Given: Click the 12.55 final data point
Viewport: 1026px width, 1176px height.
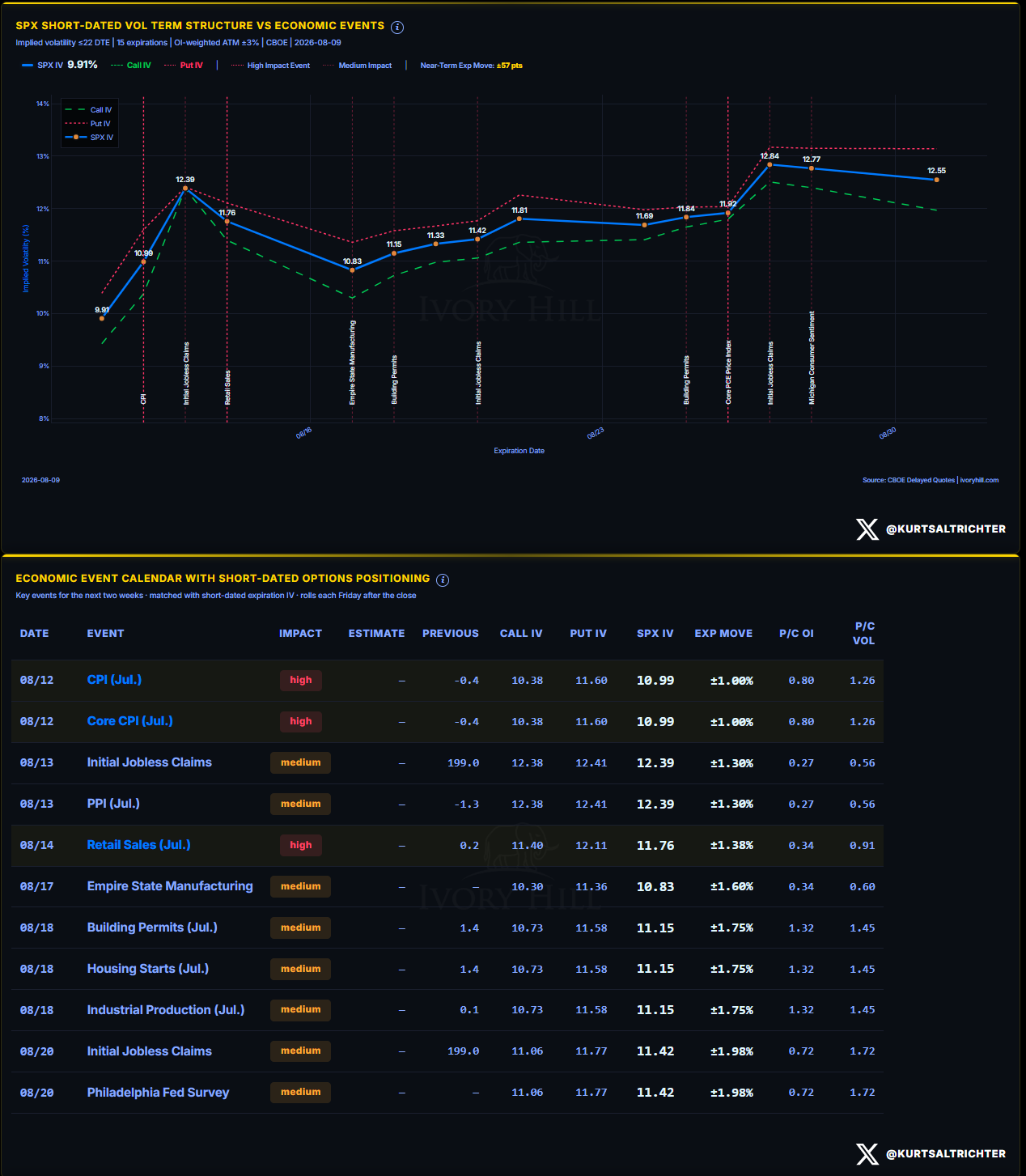Looking at the screenshot, I should pos(937,180).
